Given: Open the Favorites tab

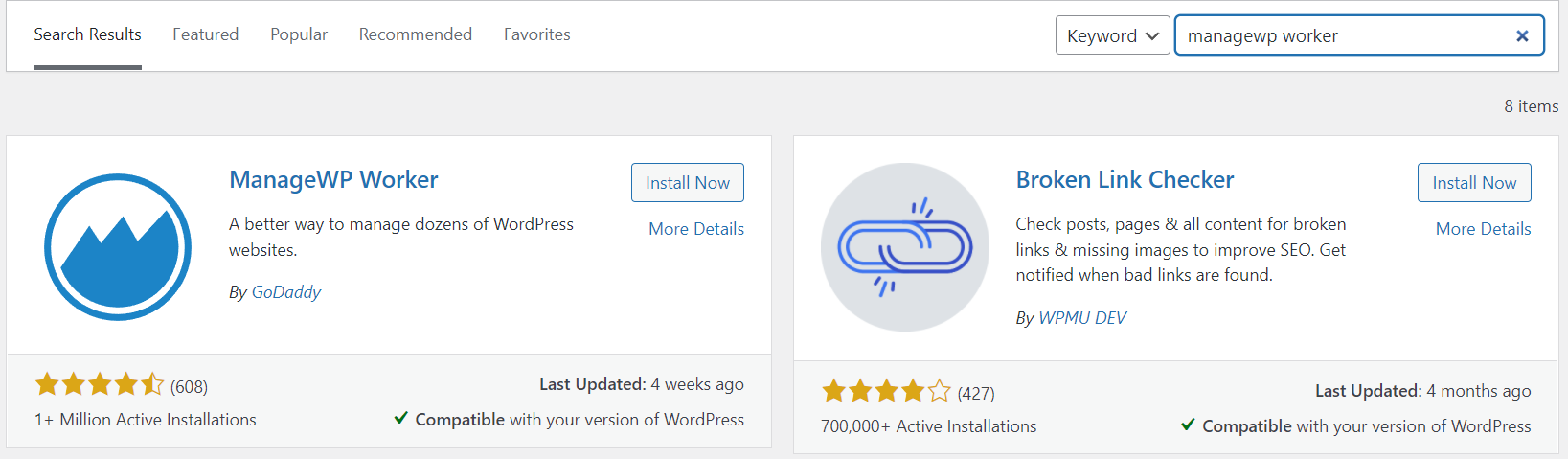Looking at the screenshot, I should click(536, 34).
